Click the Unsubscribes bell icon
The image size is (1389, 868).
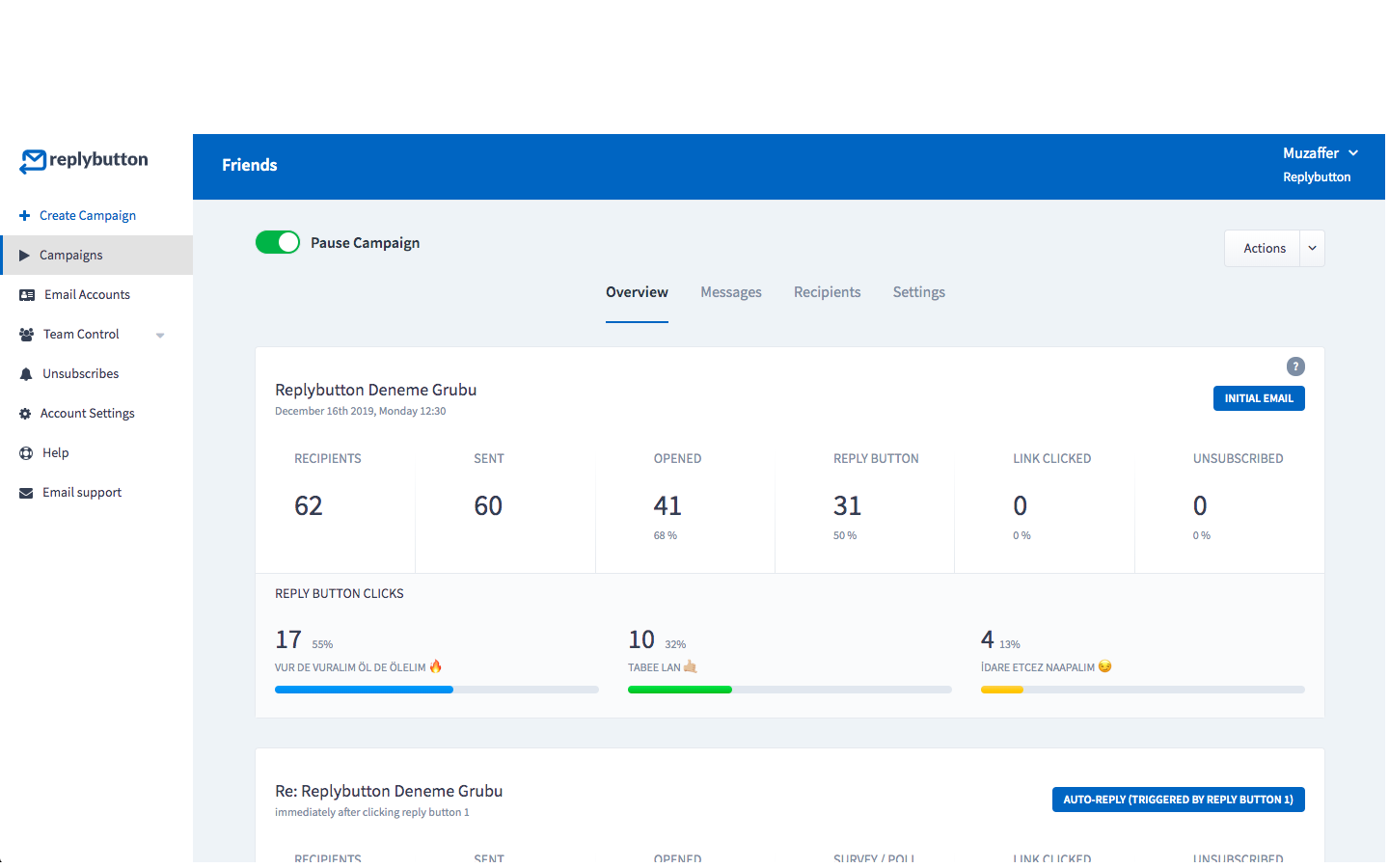[26, 374]
